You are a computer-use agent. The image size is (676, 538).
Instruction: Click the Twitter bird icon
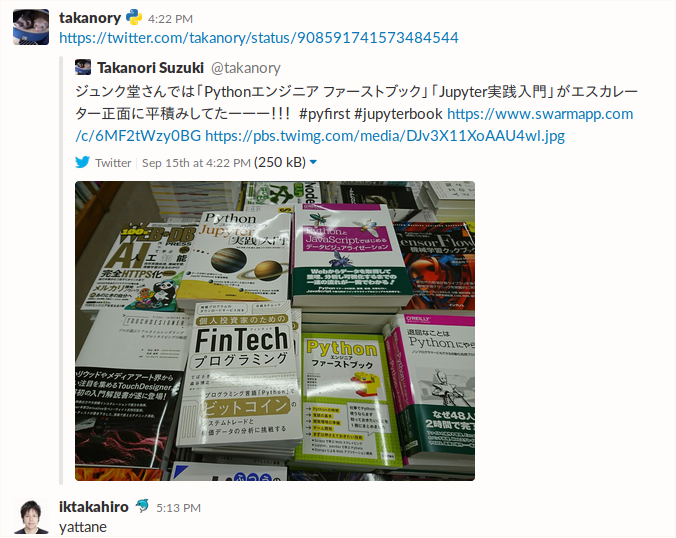tap(82, 162)
